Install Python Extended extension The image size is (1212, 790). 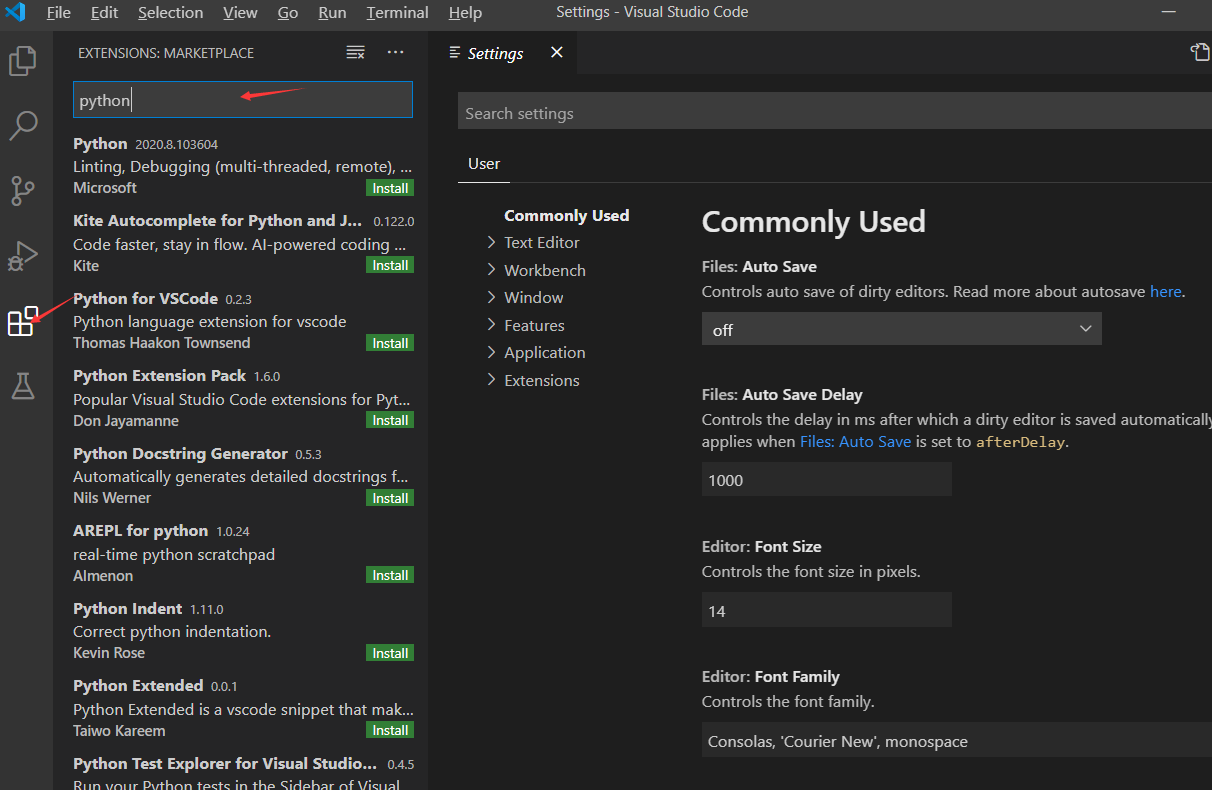click(x=390, y=730)
